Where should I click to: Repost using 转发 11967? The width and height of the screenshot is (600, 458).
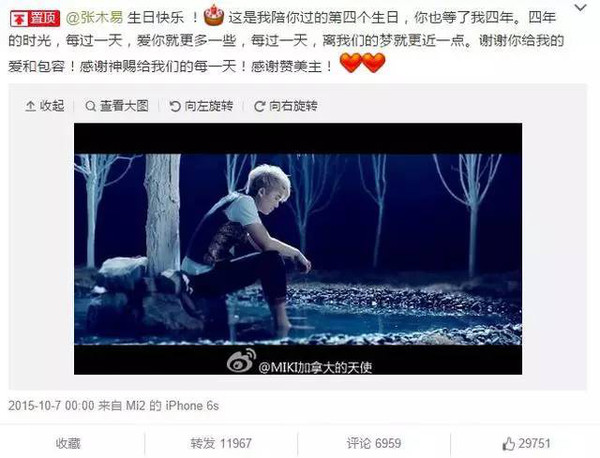coord(221,443)
